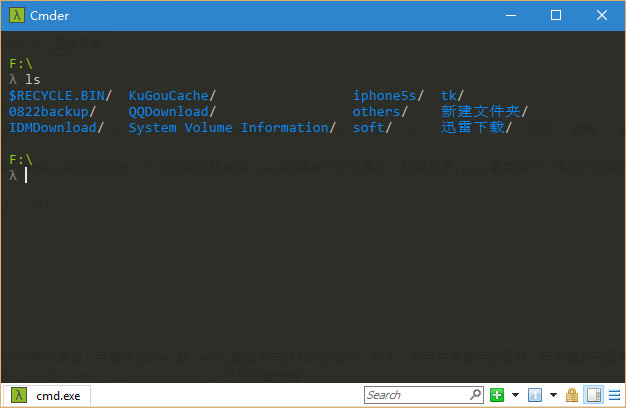626x408 pixels.
Task: Click the magnifier icon in search box
Action: coord(475,395)
